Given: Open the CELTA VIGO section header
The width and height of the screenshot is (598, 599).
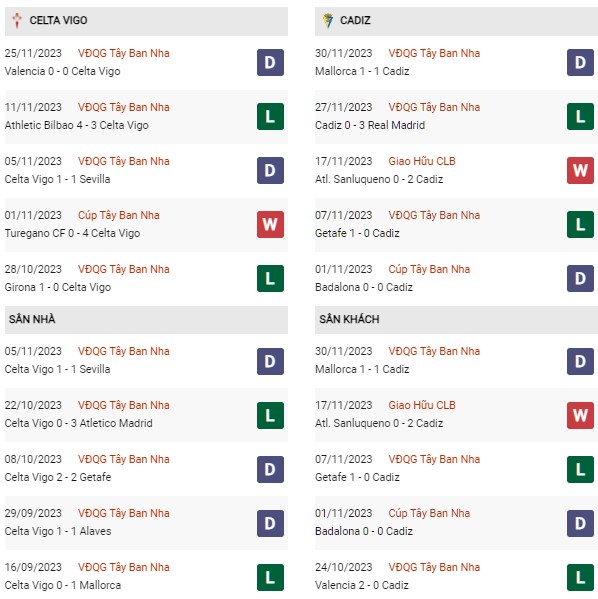Looking at the screenshot, I should [146, 21].
